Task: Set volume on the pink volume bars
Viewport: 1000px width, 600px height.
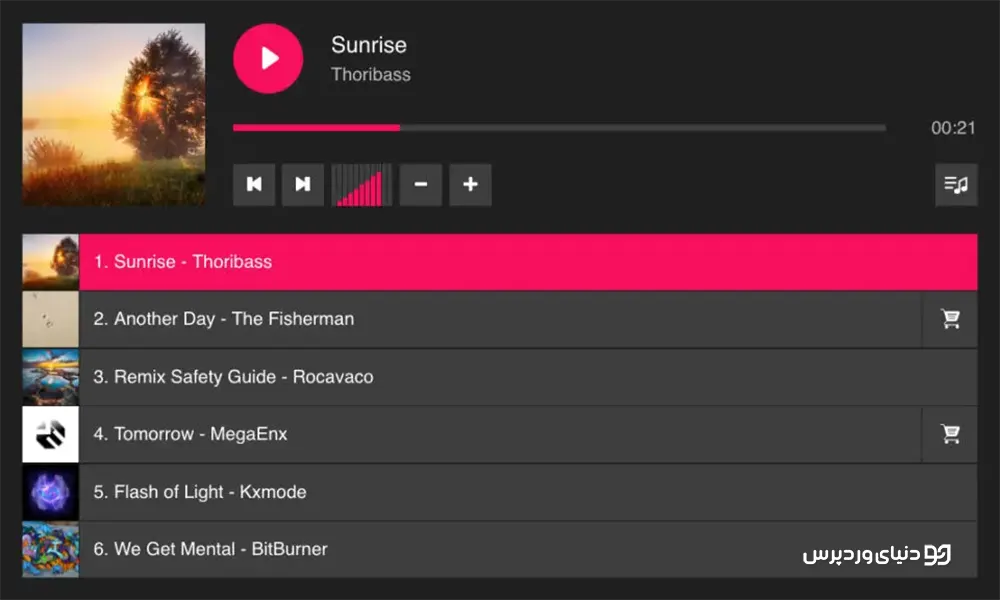Action: 362,185
